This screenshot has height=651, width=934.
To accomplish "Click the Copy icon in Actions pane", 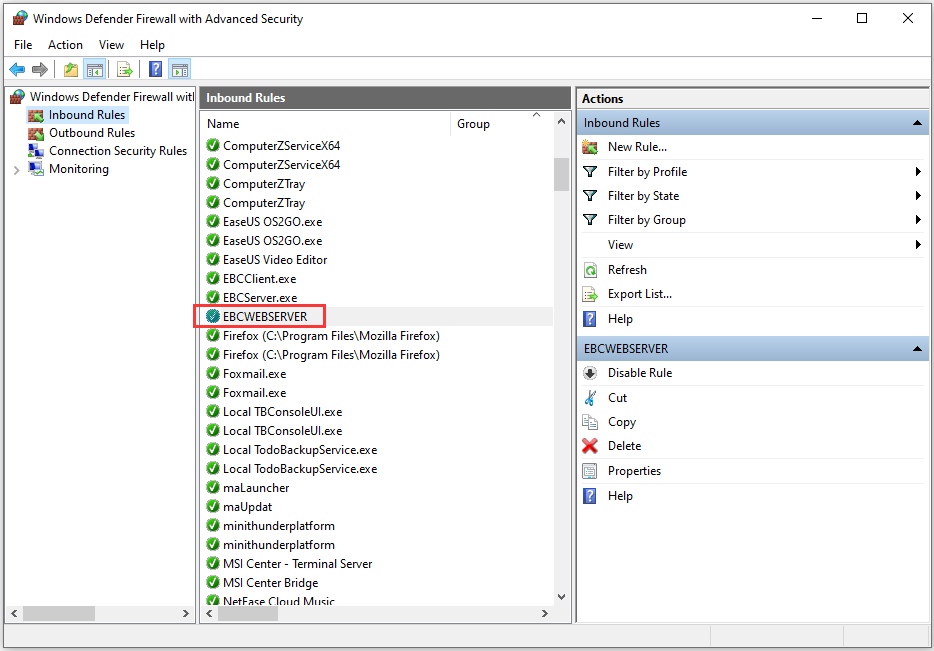I will coord(590,422).
